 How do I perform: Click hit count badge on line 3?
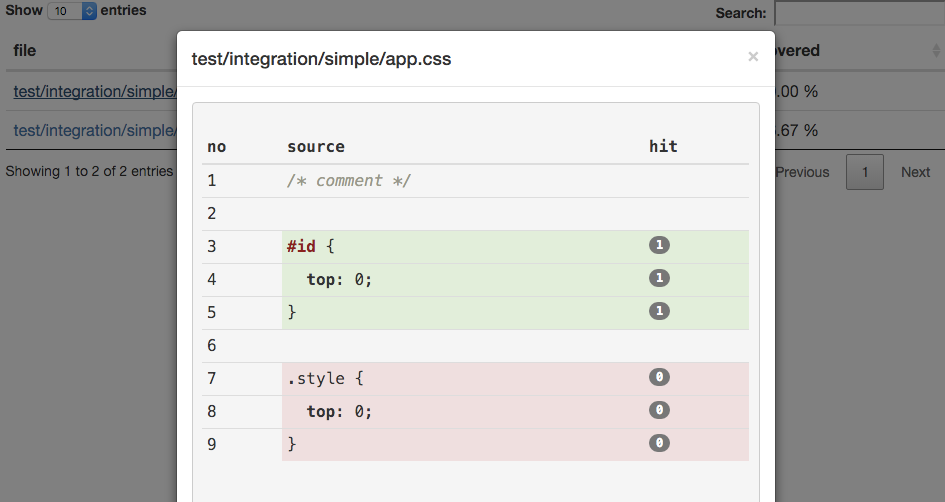click(x=658, y=245)
